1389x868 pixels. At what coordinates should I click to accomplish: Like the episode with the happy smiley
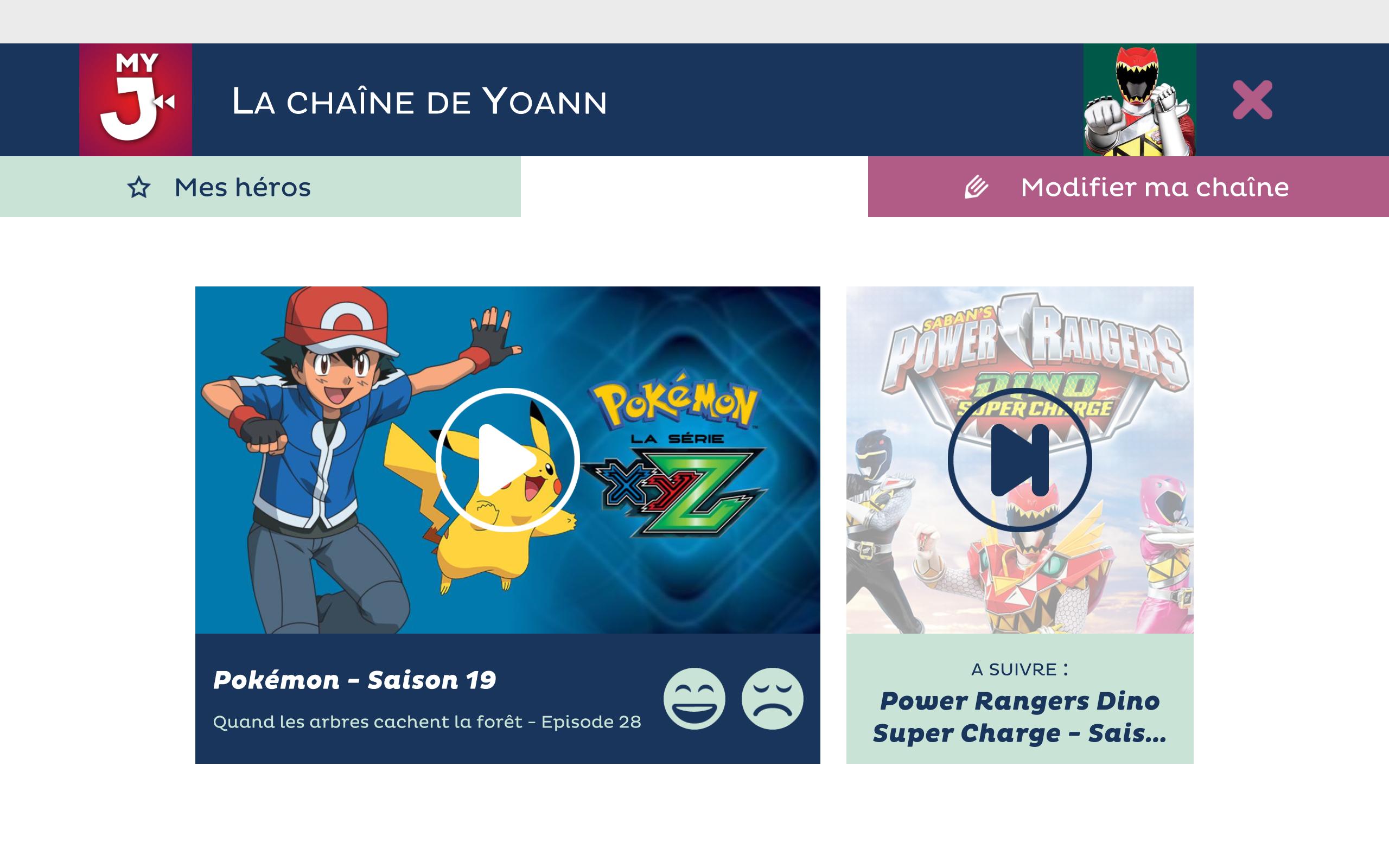tap(694, 699)
